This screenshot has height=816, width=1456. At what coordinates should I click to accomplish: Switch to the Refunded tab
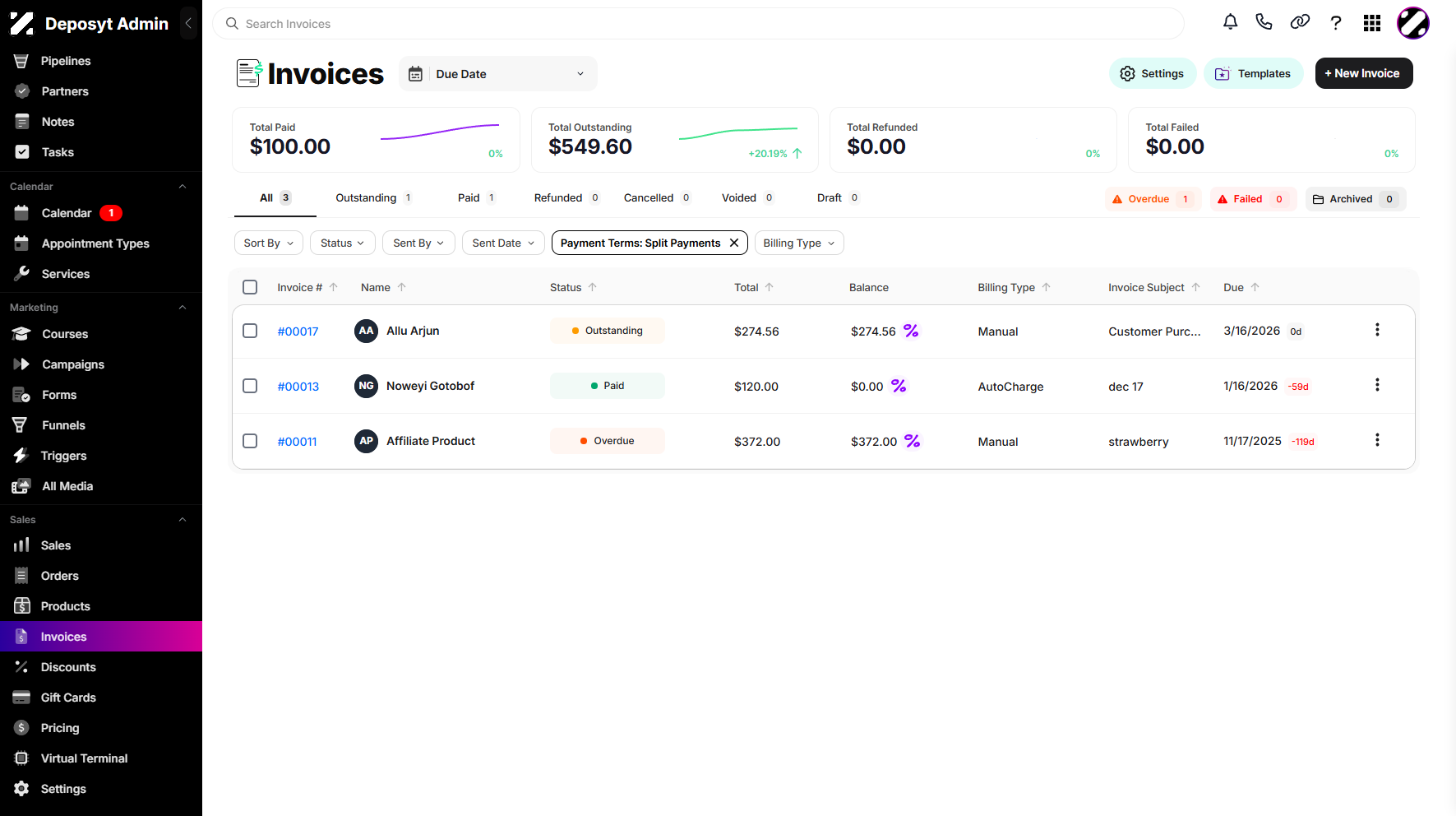(567, 198)
